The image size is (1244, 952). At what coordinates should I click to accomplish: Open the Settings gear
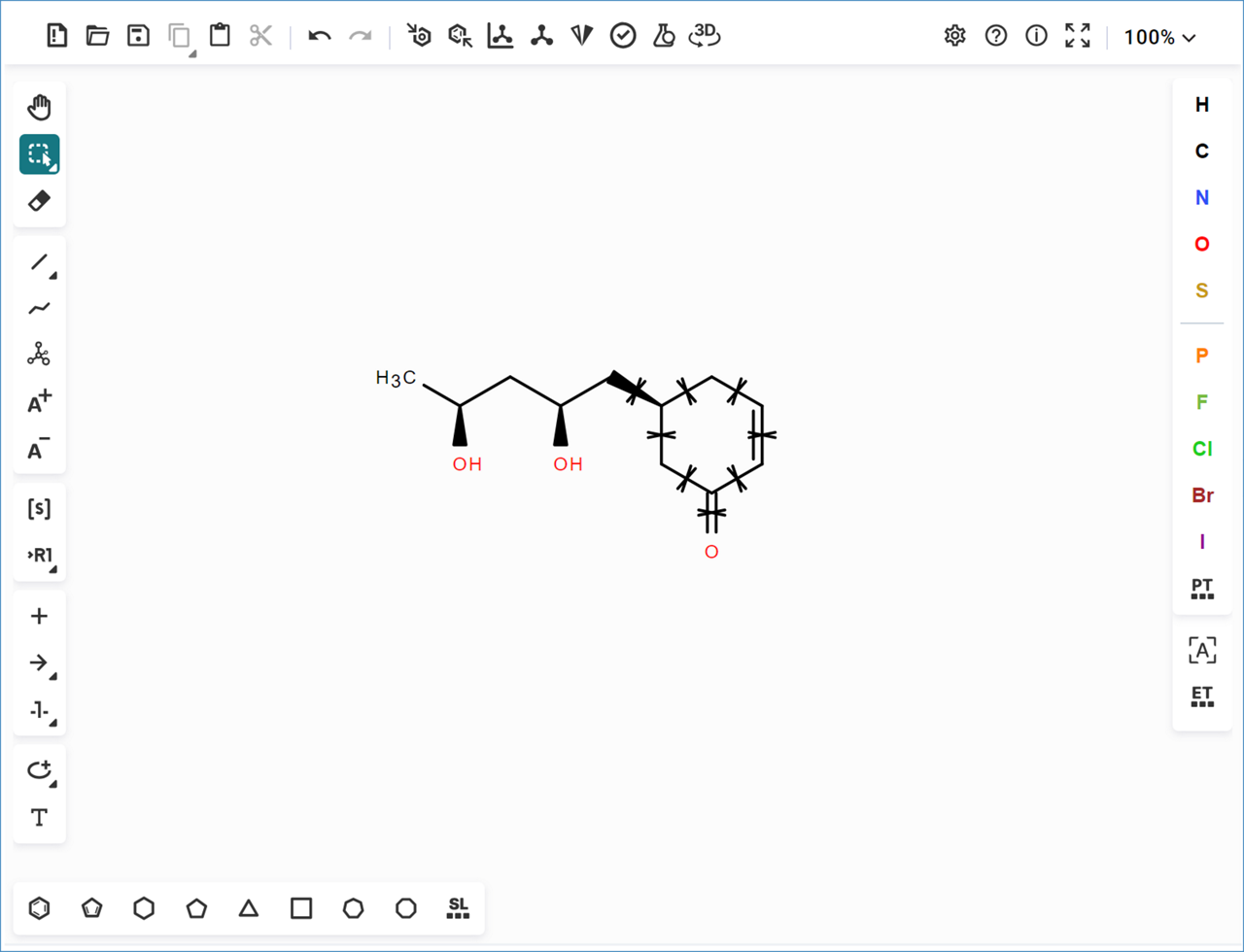954,36
